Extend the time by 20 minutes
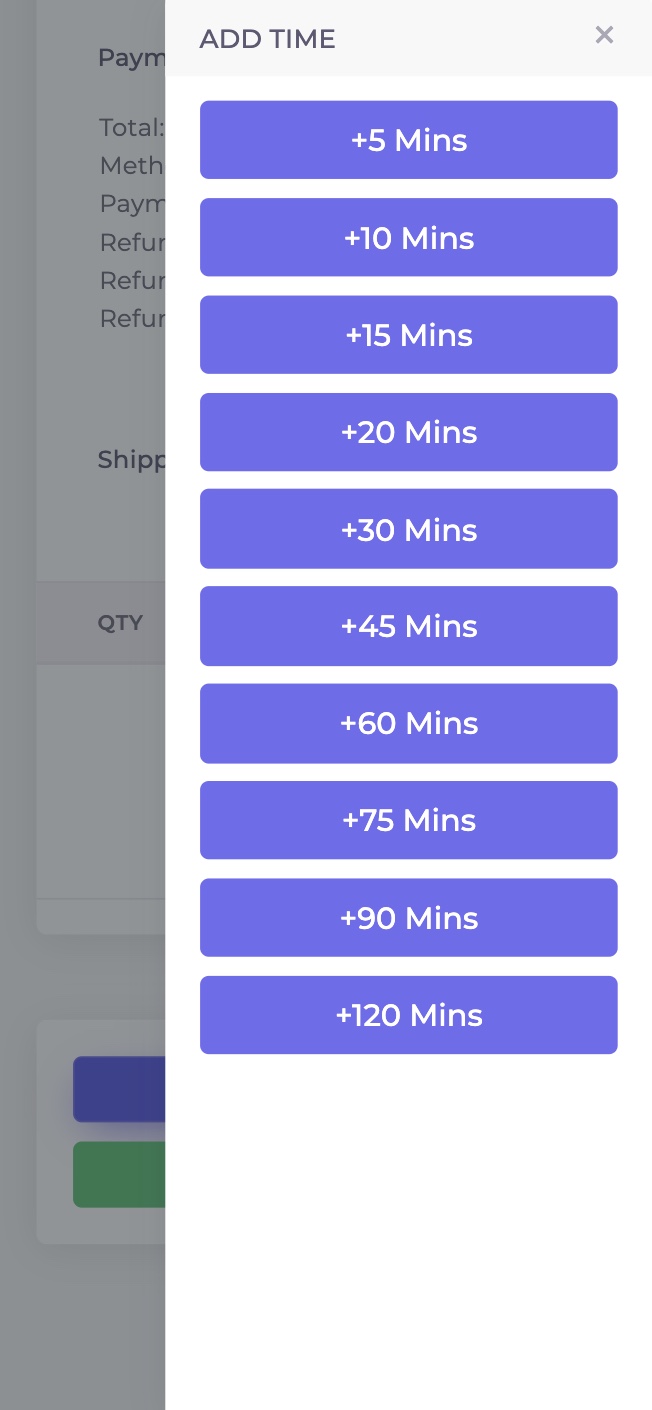Viewport: 652px width, 1410px height. tap(408, 432)
